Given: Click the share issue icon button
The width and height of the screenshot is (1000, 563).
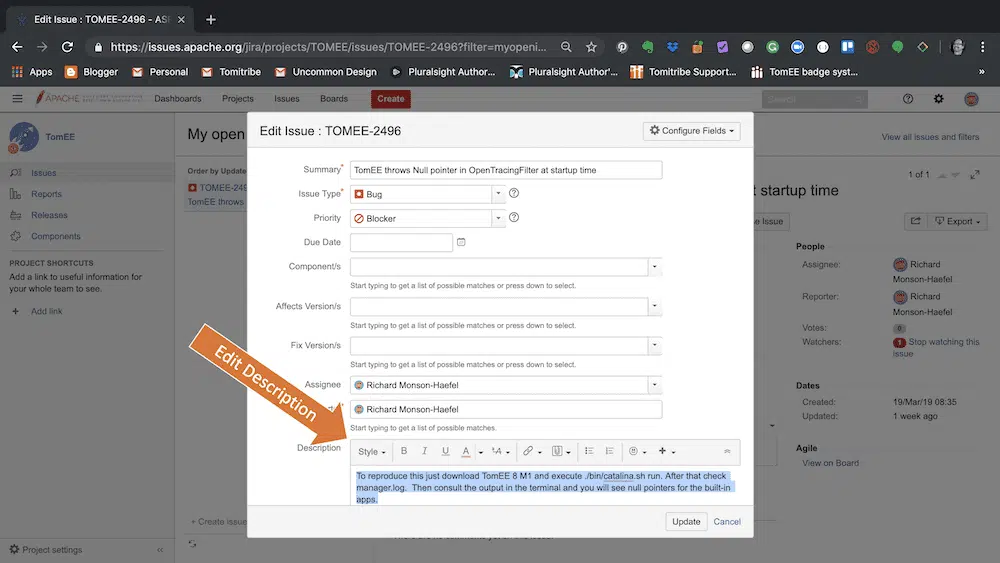Looking at the screenshot, I should point(916,221).
